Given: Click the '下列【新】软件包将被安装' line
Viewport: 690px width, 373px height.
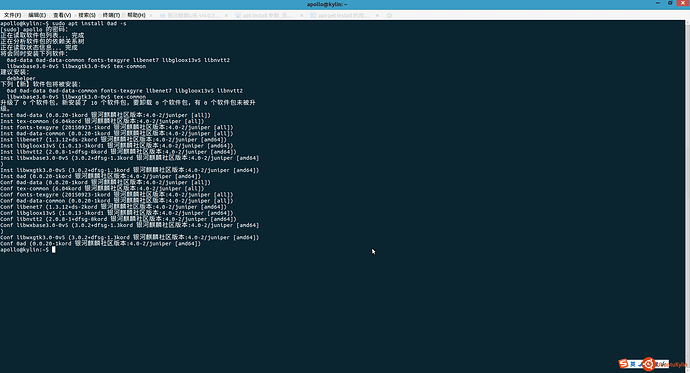Looking at the screenshot, I should [40, 84].
